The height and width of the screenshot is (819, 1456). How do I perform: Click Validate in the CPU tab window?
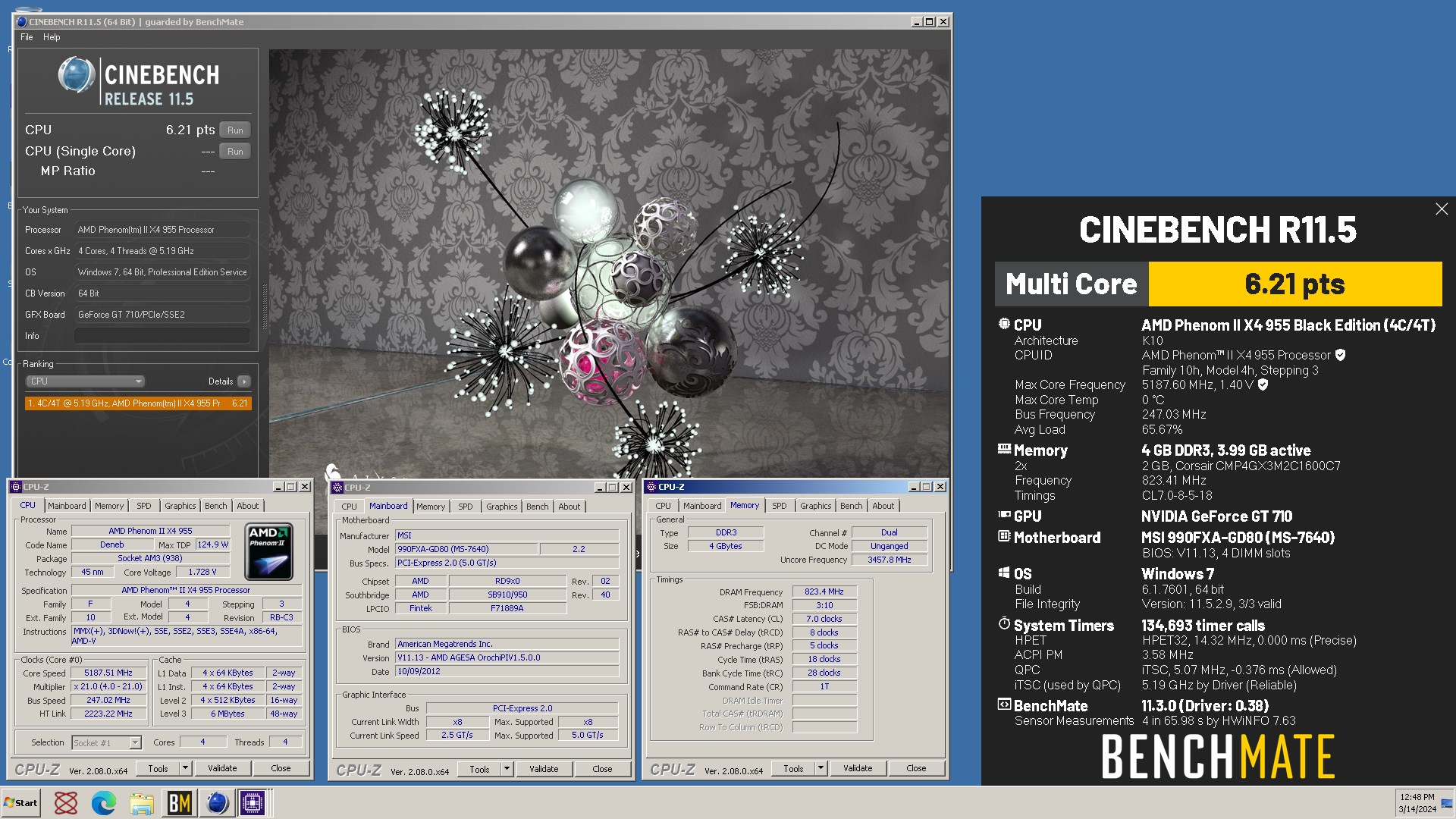(x=222, y=768)
